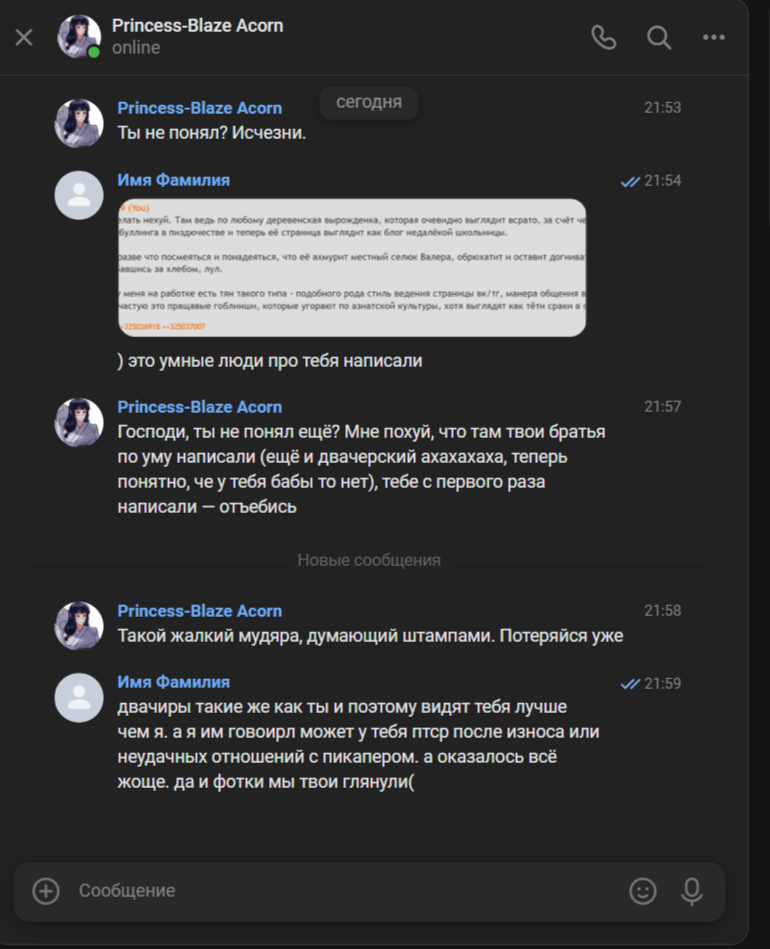Click sender name Princess-Blaze Acorn at 21:53
The image size is (770, 949).
(199, 108)
